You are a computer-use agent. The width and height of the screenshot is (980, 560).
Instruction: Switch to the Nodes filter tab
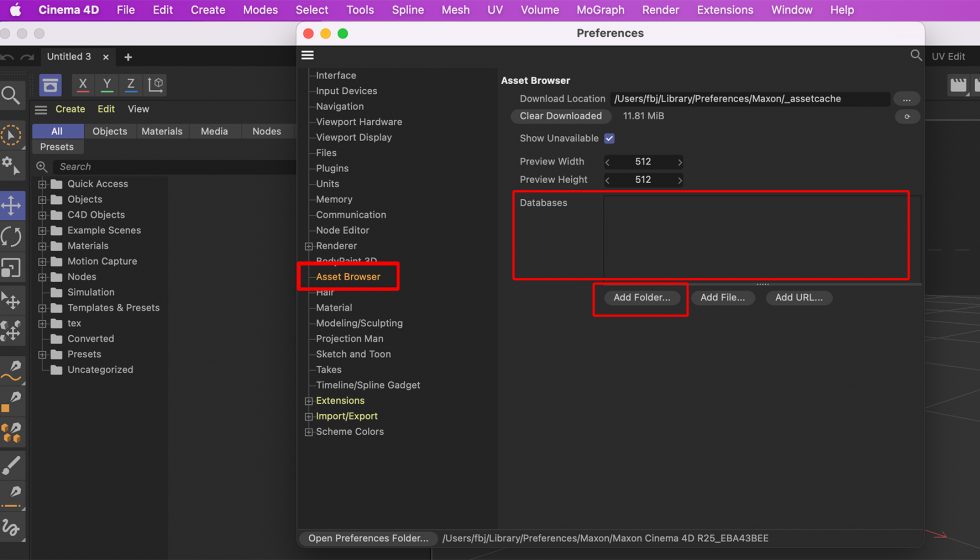267,131
